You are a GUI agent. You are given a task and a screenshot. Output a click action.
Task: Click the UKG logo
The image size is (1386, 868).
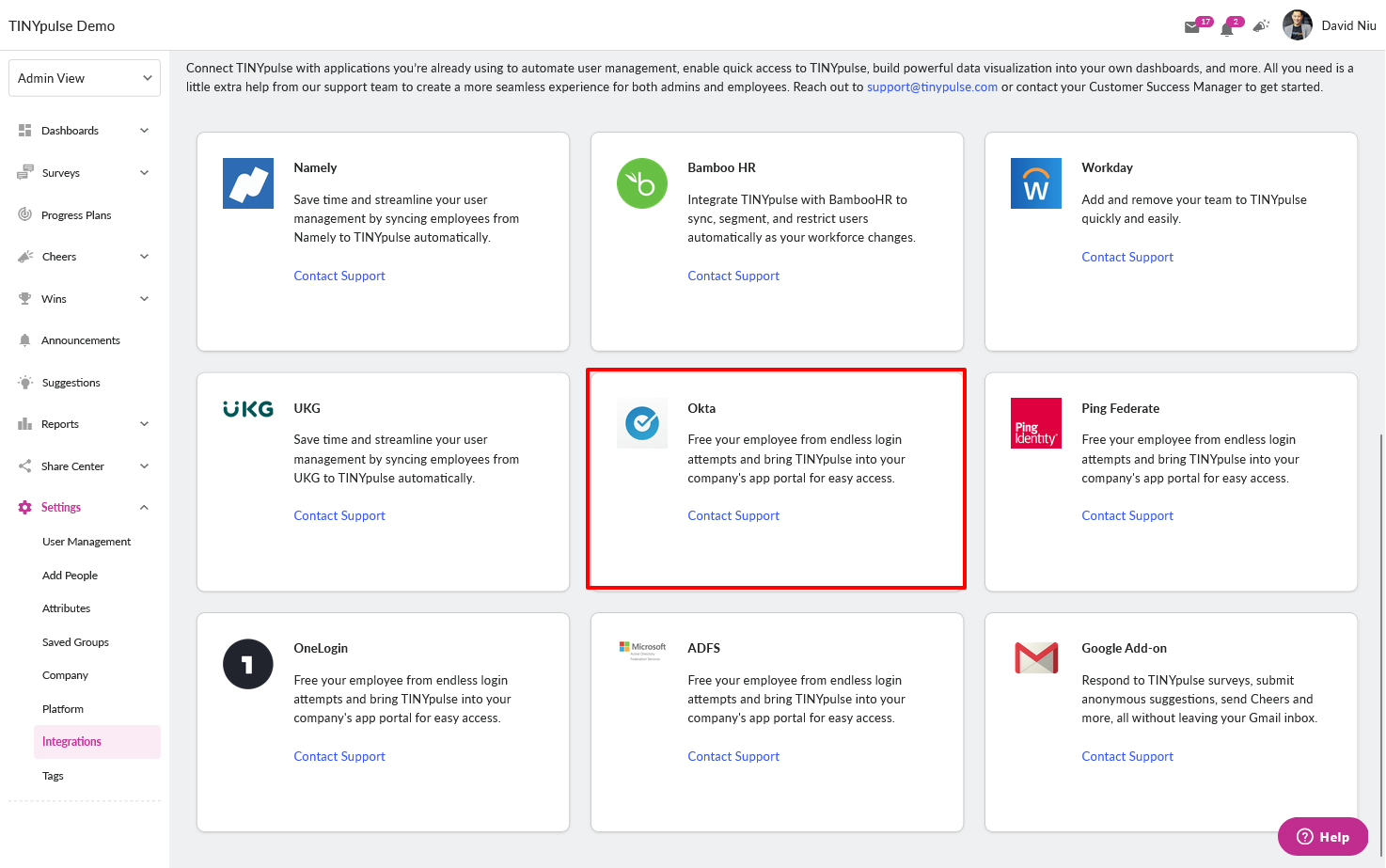pyautogui.click(x=248, y=409)
